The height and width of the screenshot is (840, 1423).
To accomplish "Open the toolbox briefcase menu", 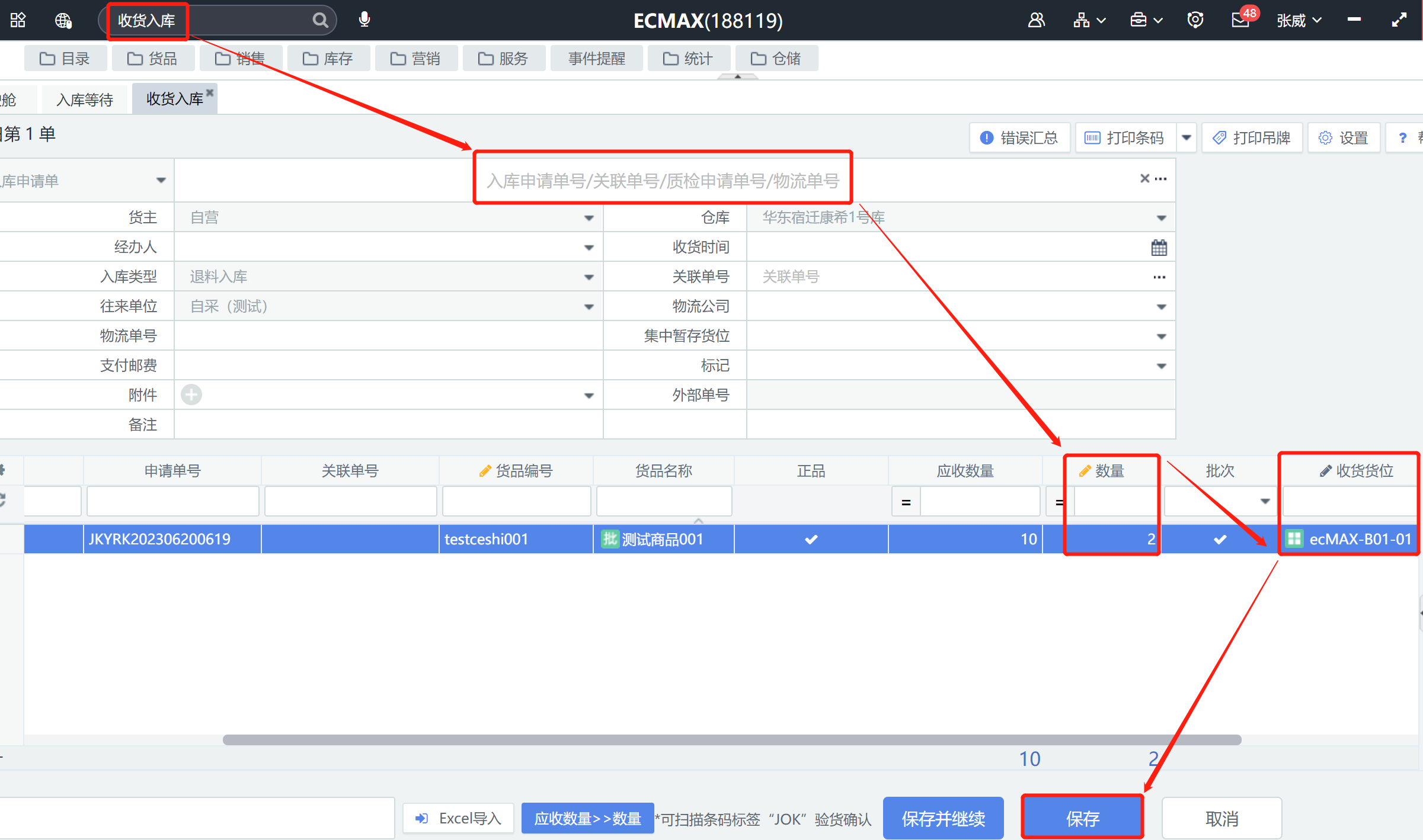I will click(1146, 20).
